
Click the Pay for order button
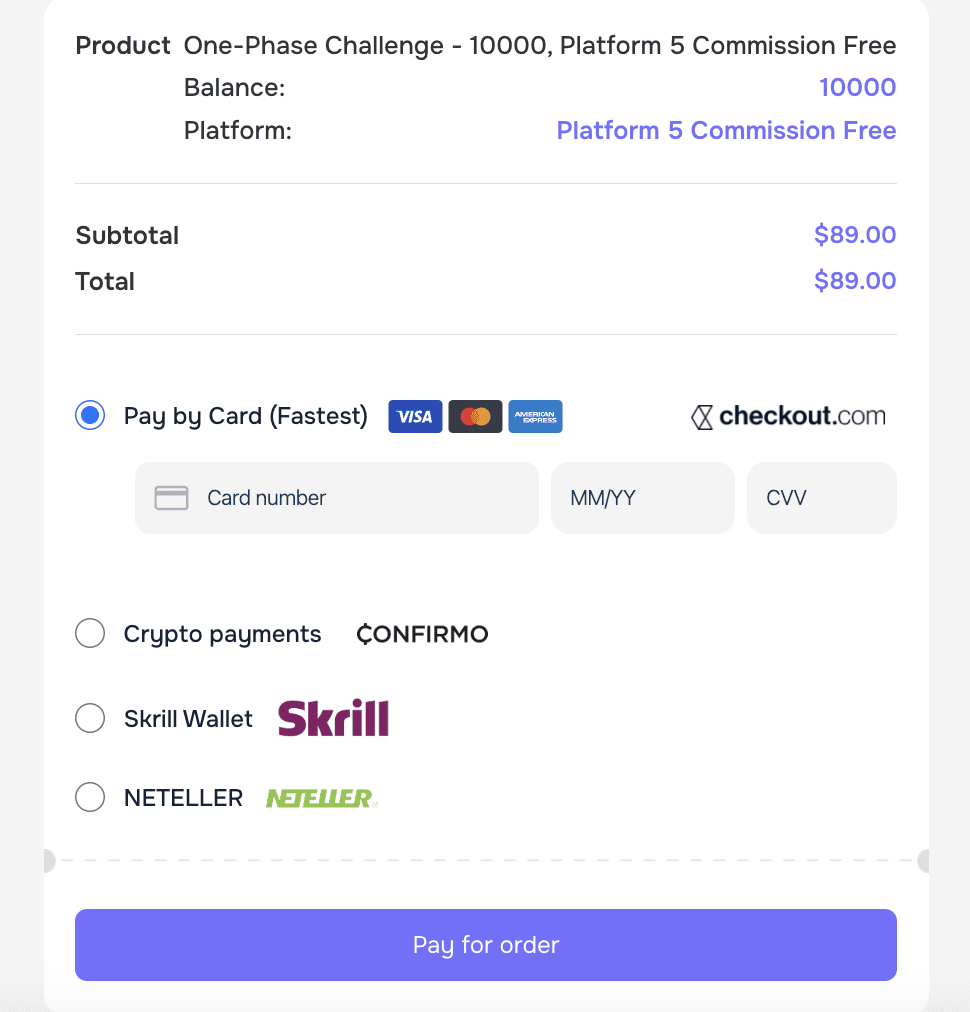click(486, 945)
